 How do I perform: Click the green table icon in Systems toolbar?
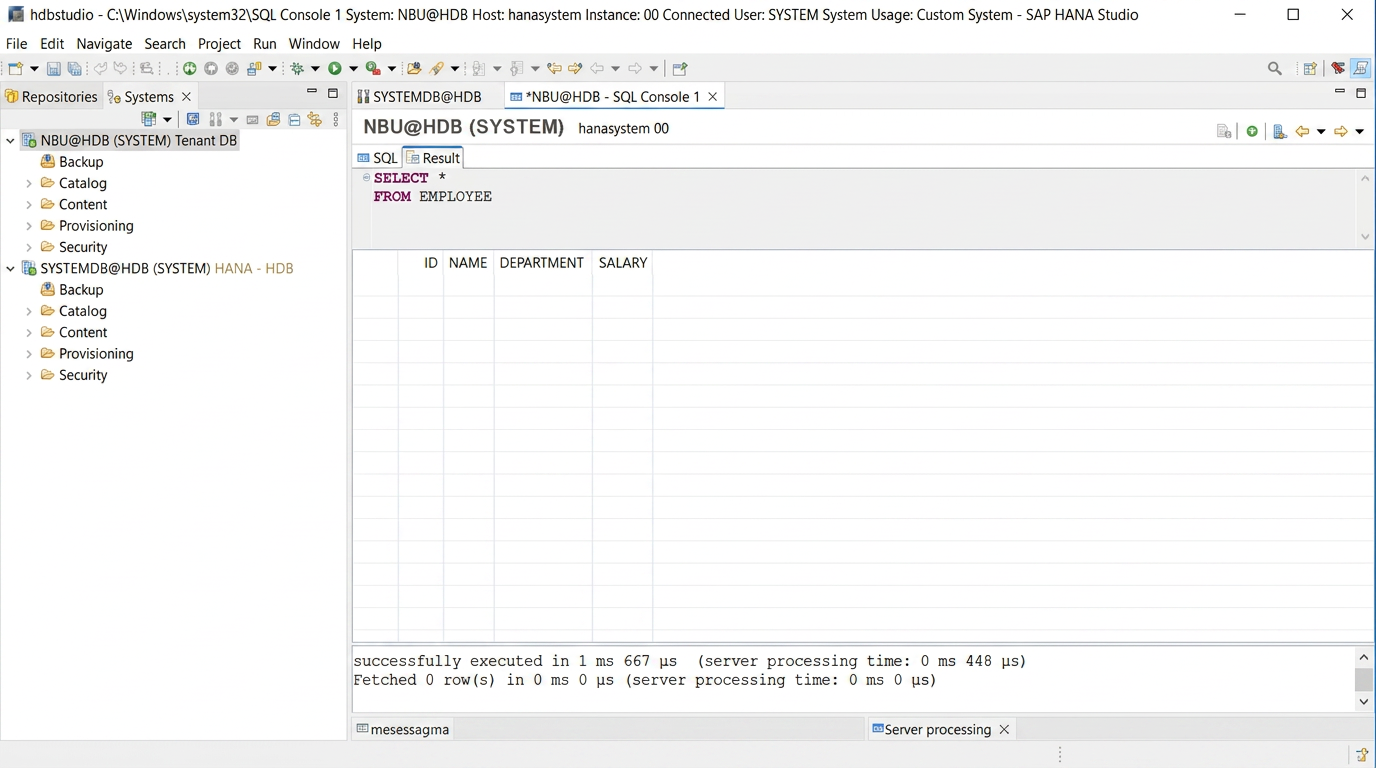click(149, 120)
